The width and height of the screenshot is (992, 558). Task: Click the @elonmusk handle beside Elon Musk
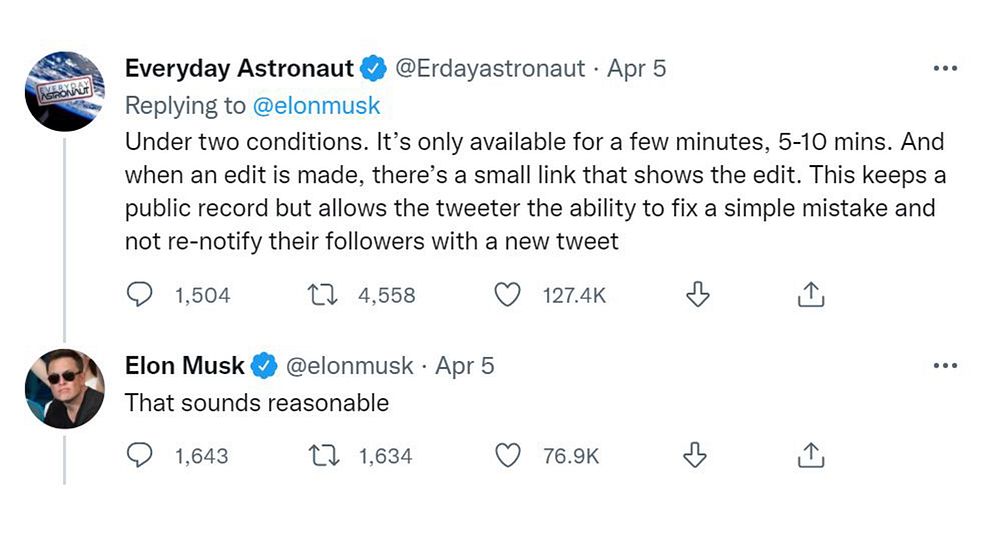[349, 366]
